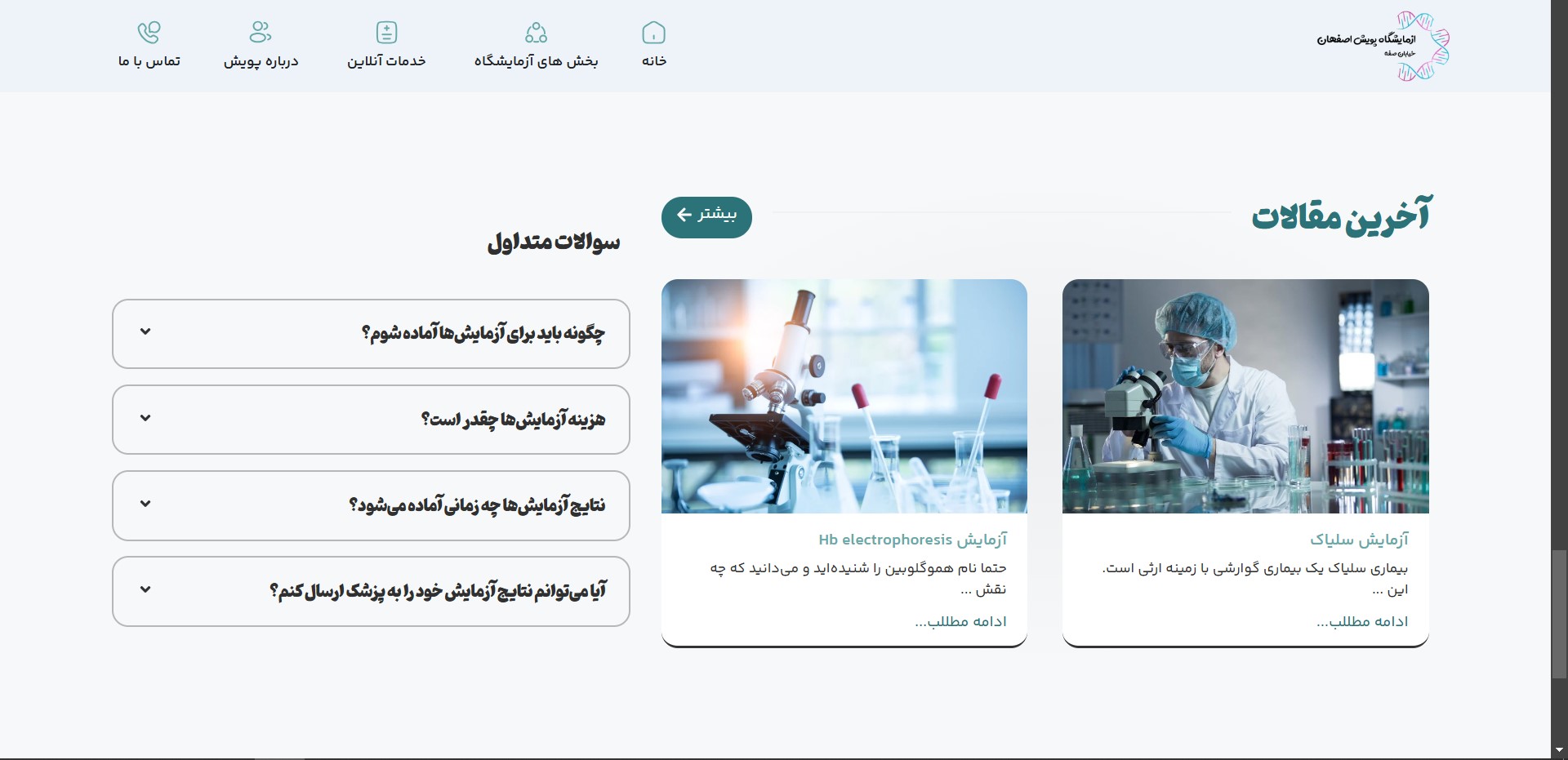Click ادامه مطلب under celiac test article
Image resolution: width=1568 pixels, height=760 pixels.
pyautogui.click(x=1362, y=622)
